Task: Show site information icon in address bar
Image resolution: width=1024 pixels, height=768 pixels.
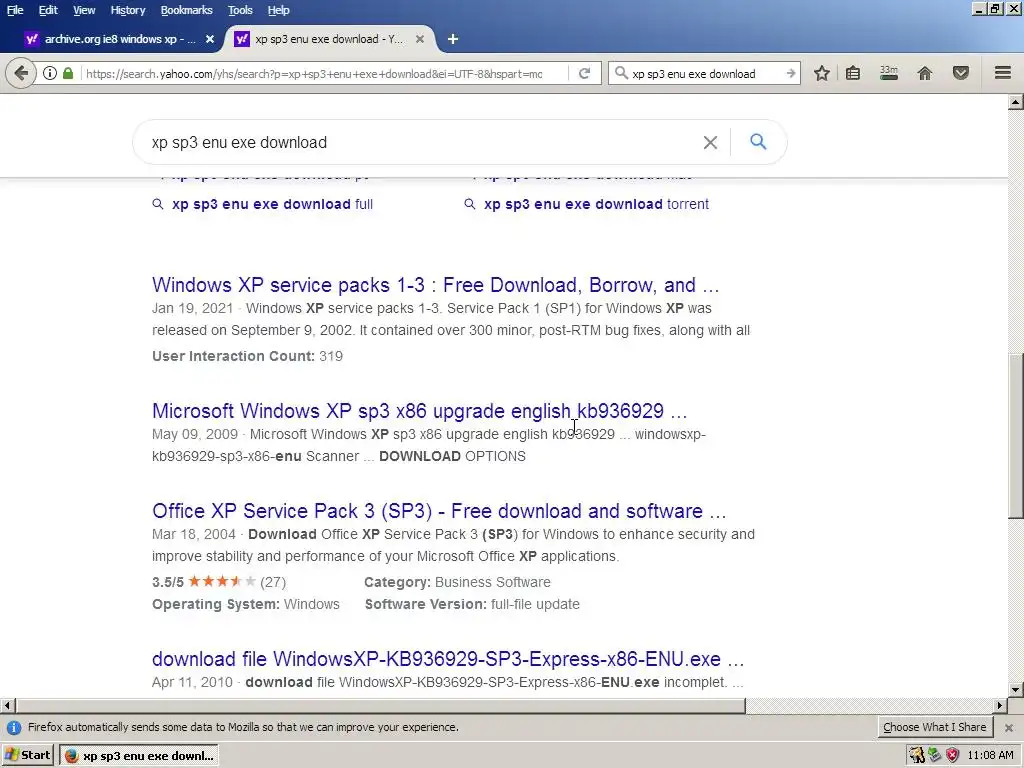Action: [x=50, y=73]
